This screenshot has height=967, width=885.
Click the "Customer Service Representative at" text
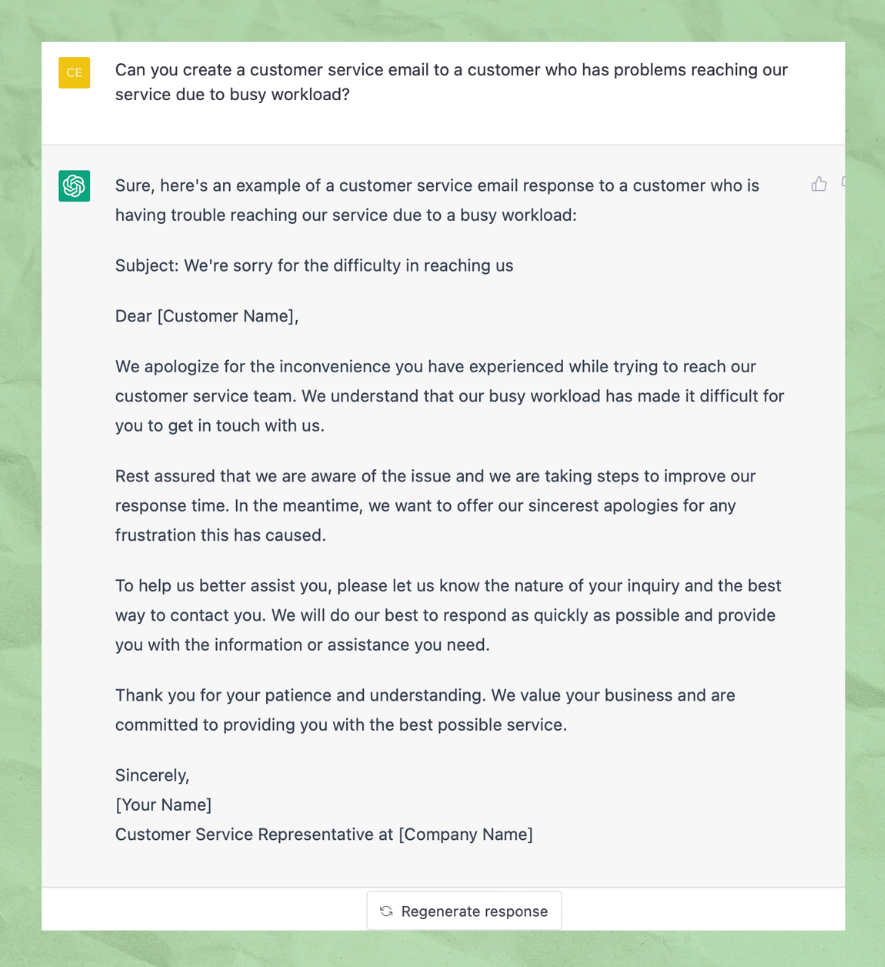click(254, 834)
